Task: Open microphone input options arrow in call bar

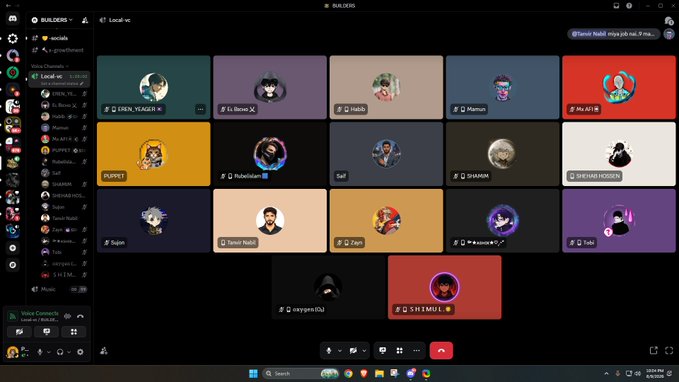Action: pos(340,350)
